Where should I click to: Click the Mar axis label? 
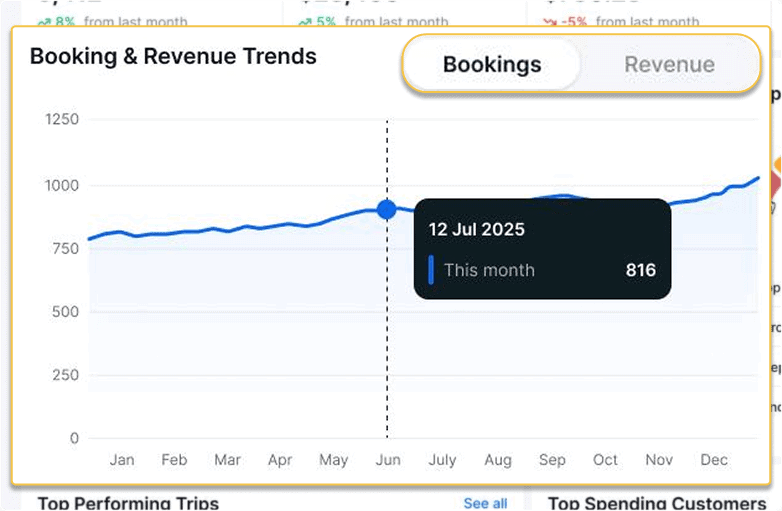(x=227, y=460)
